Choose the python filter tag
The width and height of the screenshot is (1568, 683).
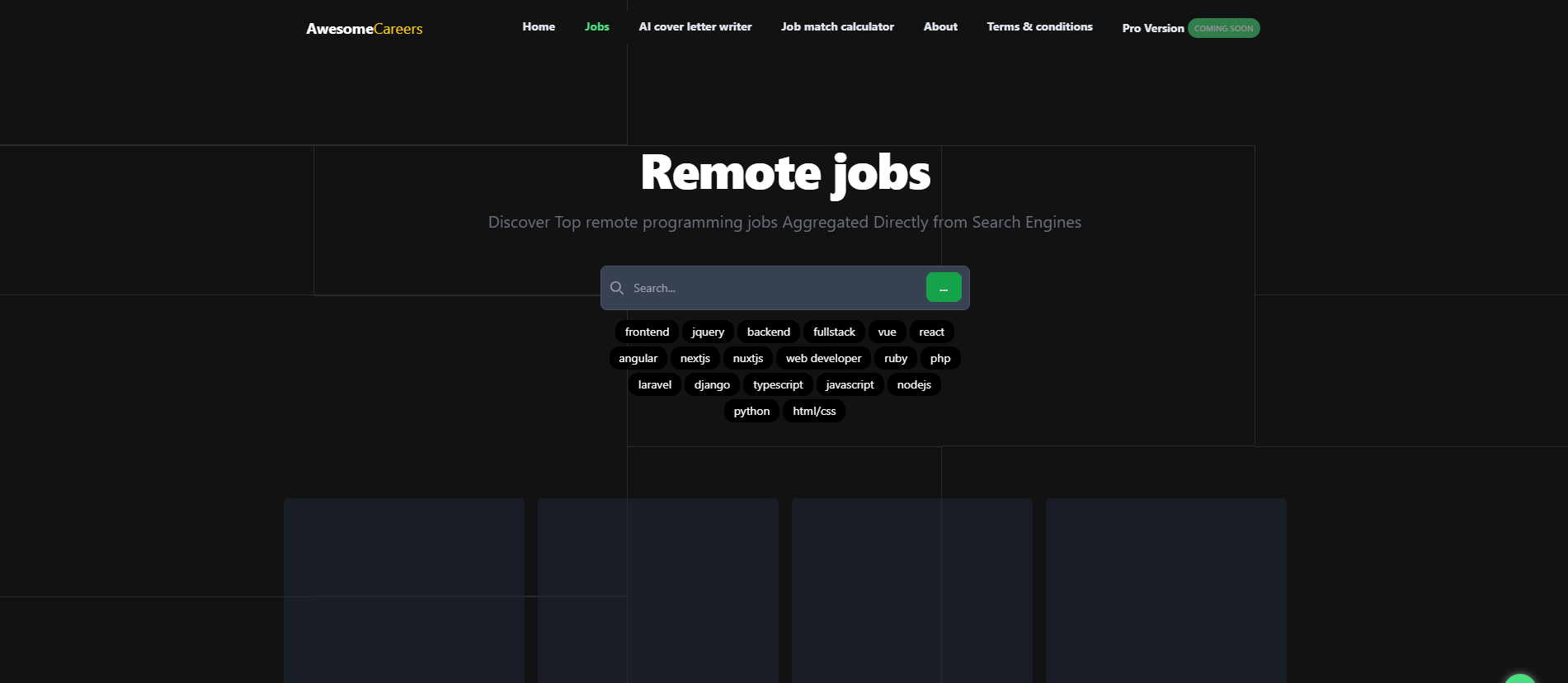751,411
